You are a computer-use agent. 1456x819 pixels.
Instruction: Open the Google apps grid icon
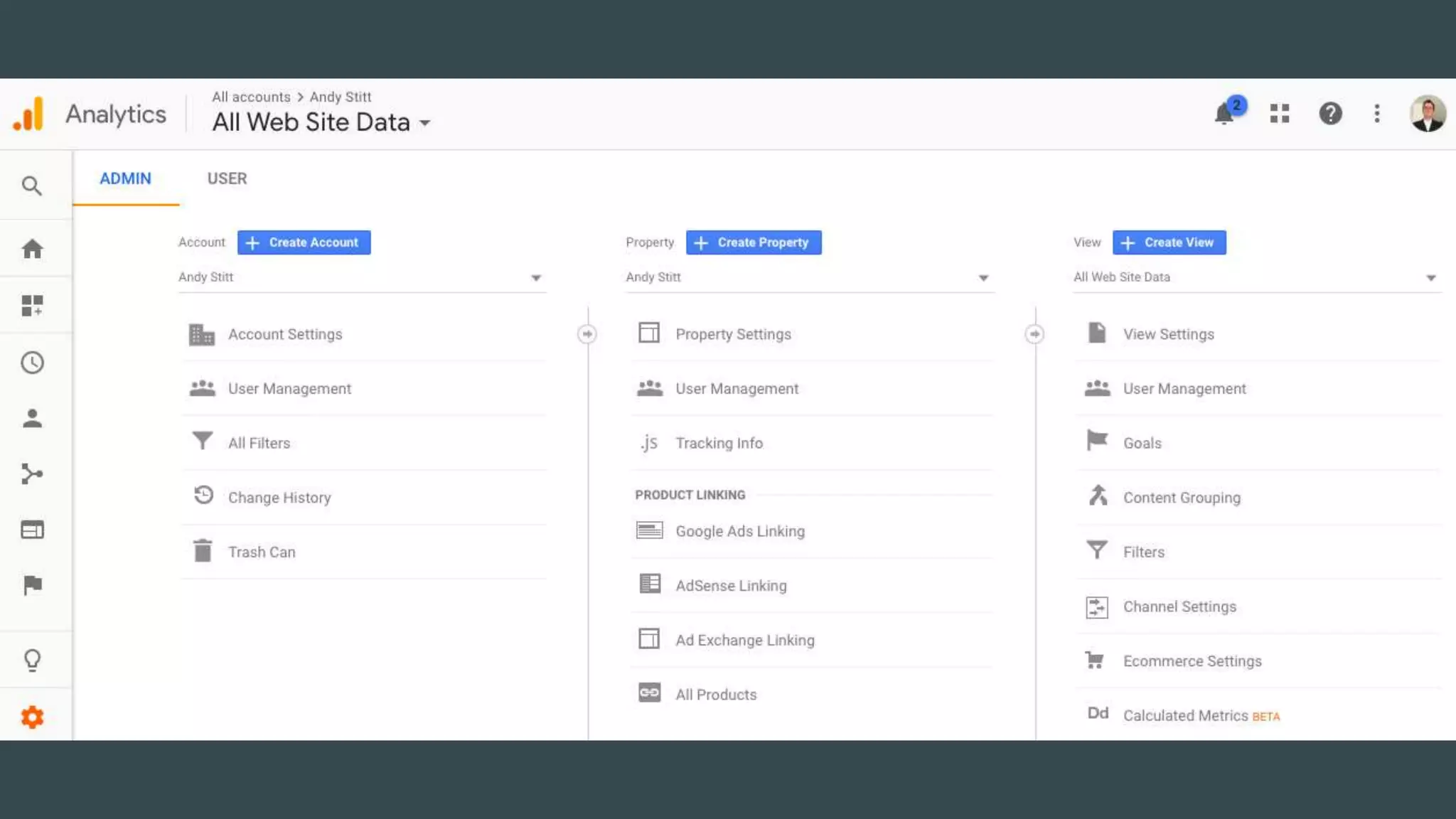(x=1280, y=114)
